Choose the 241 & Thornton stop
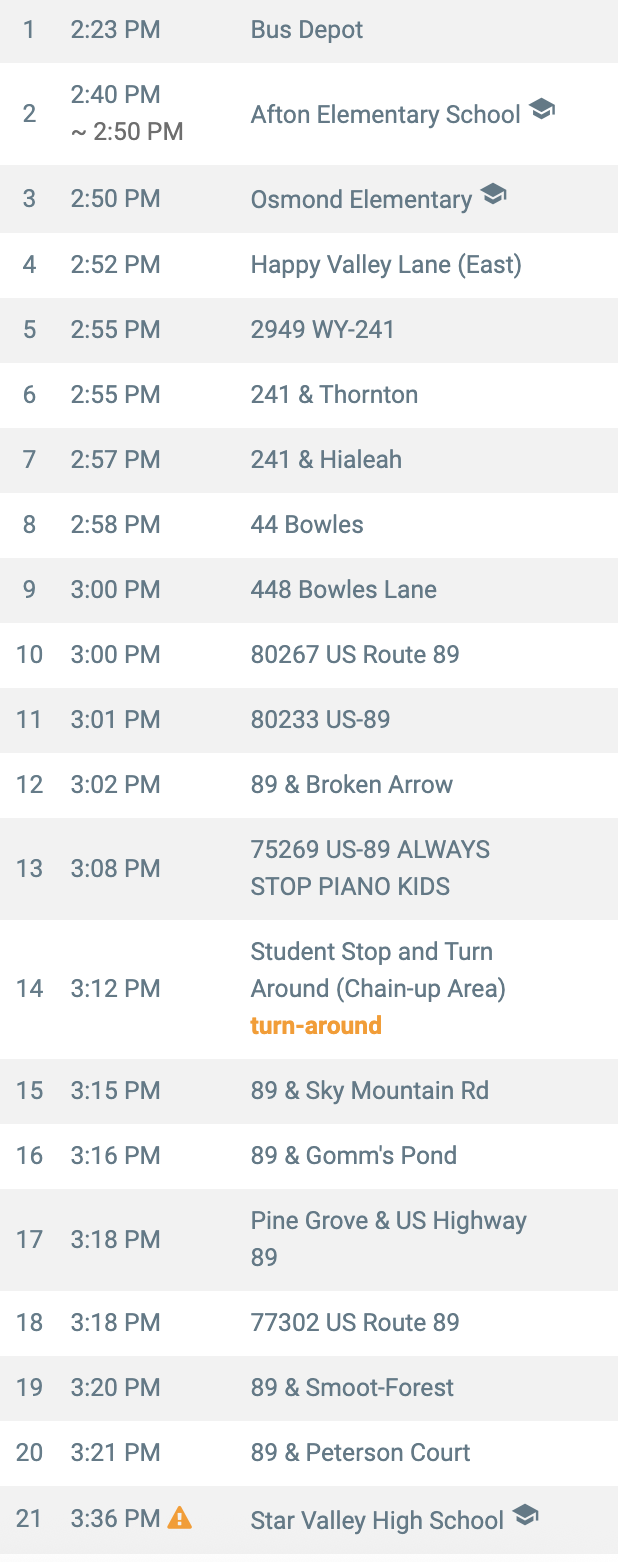 click(x=334, y=394)
